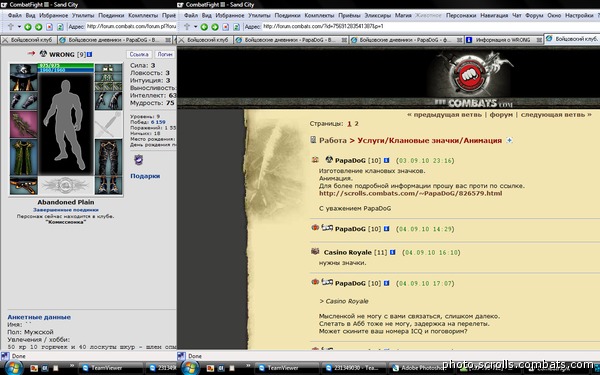Click the Логин button
This screenshot has width=600, height=375.
point(165,54)
